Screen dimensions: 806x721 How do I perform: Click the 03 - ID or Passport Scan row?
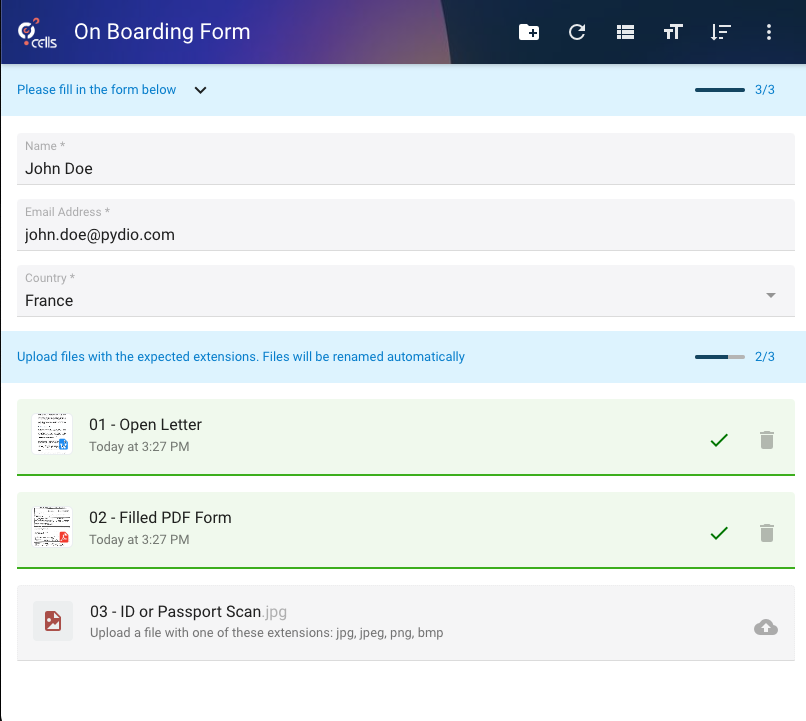(x=406, y=623)
